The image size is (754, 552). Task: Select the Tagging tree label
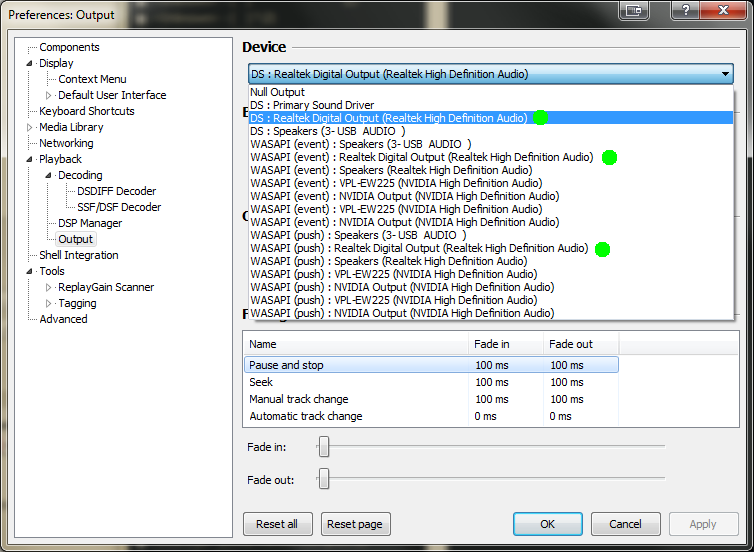[77, 303]
